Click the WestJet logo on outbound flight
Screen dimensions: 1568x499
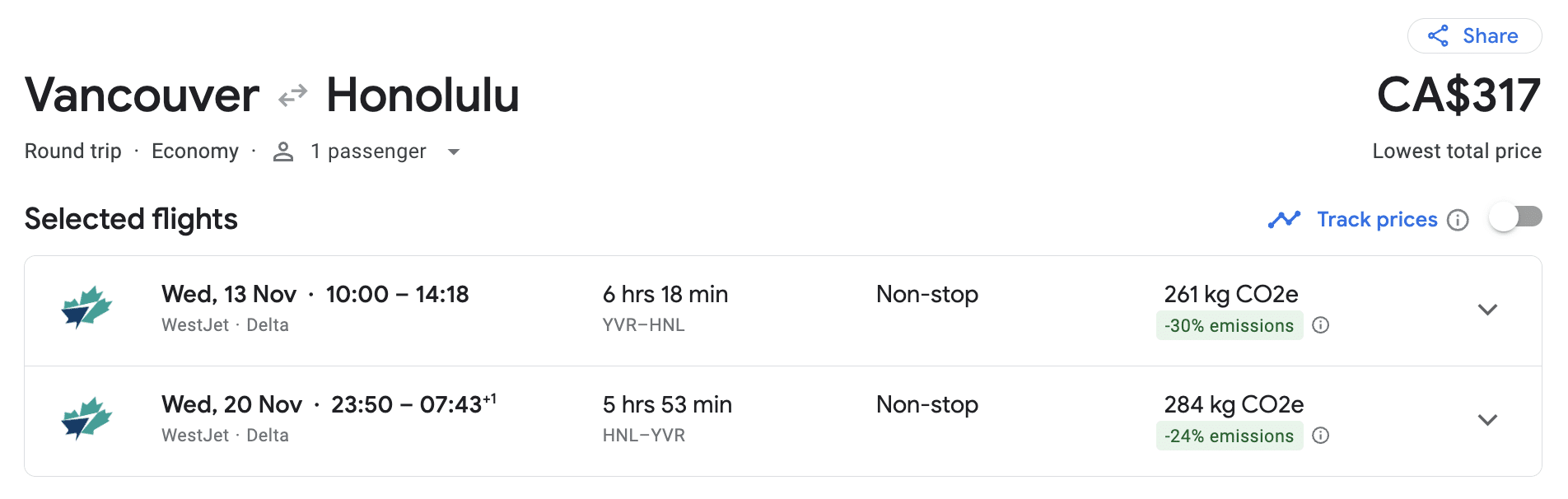tap(86, 307)
